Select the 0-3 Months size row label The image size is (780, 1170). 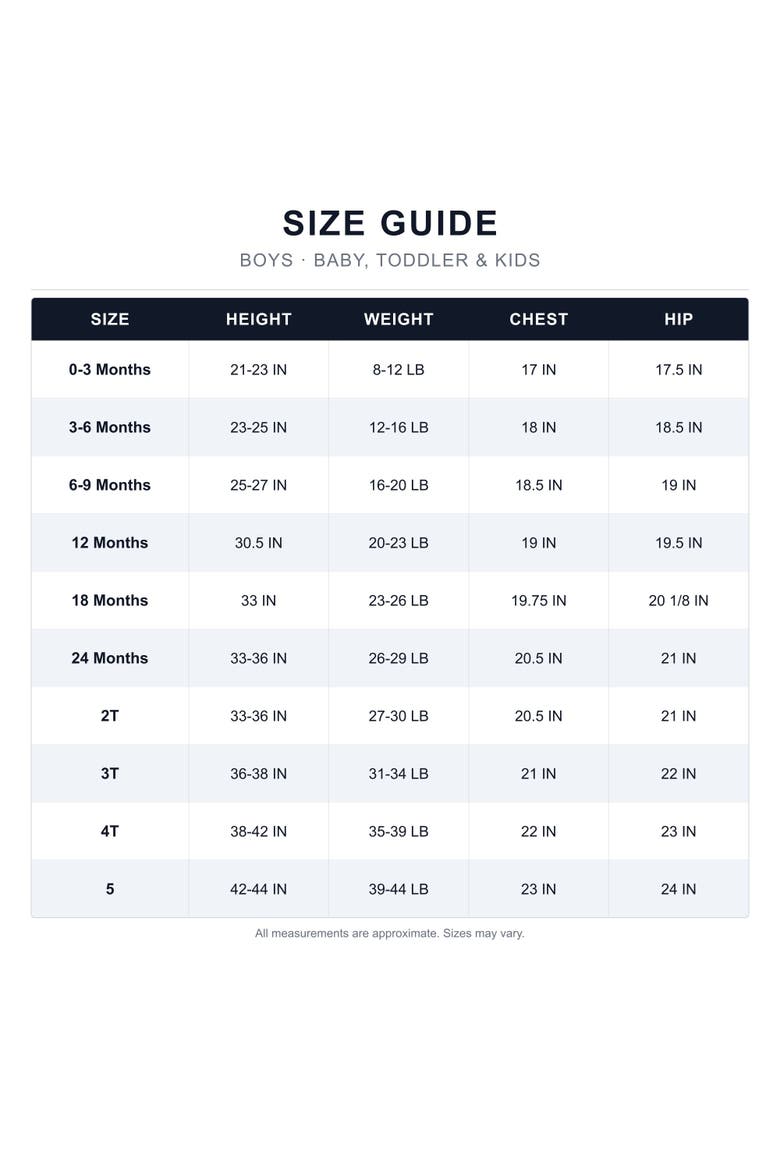[110, 369]
